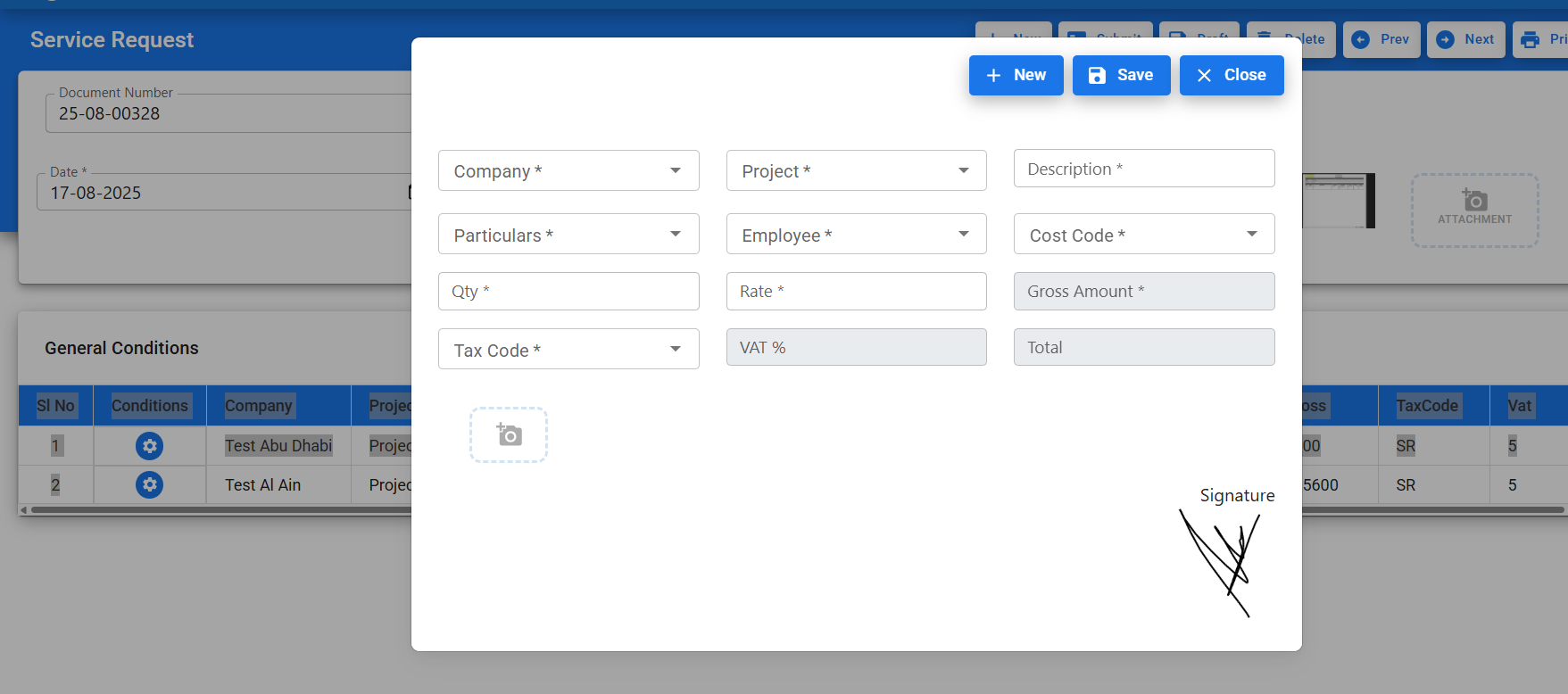The height and width of the screenshot is (694, 1568).
Task: Expand the Particulars dropdown
Action: pos(568,235)
